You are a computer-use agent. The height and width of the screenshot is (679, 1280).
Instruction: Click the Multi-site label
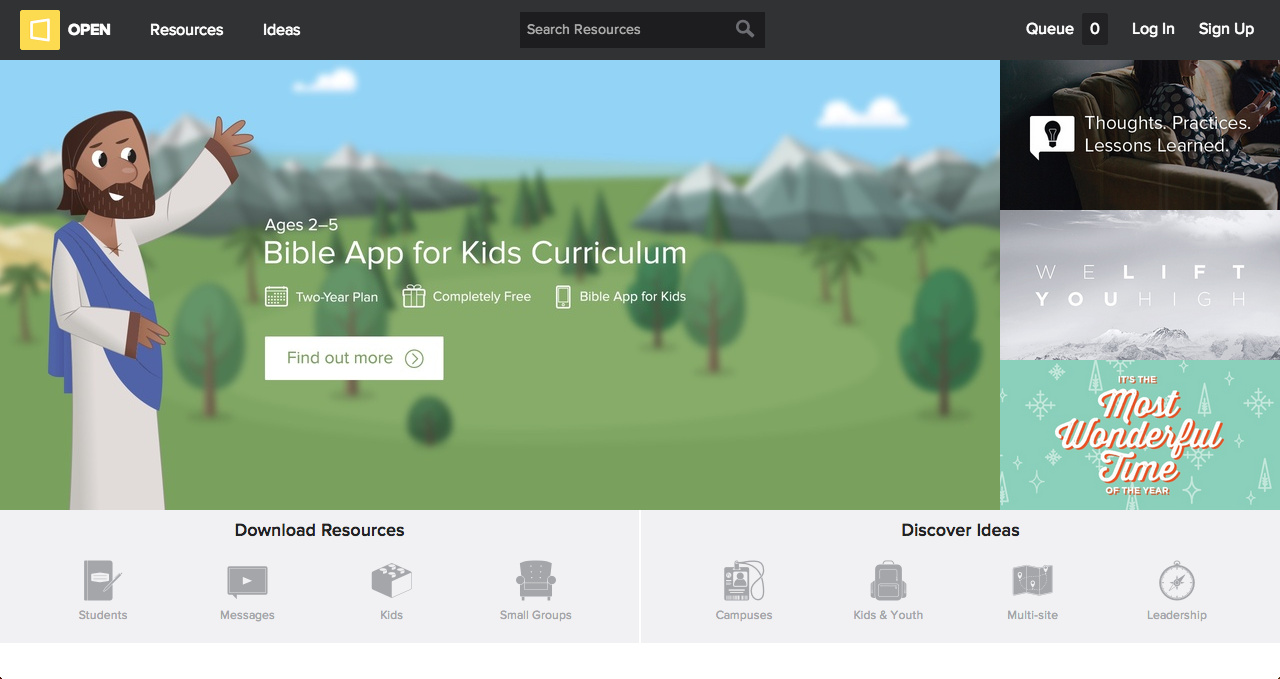[x=1032, y=615]
